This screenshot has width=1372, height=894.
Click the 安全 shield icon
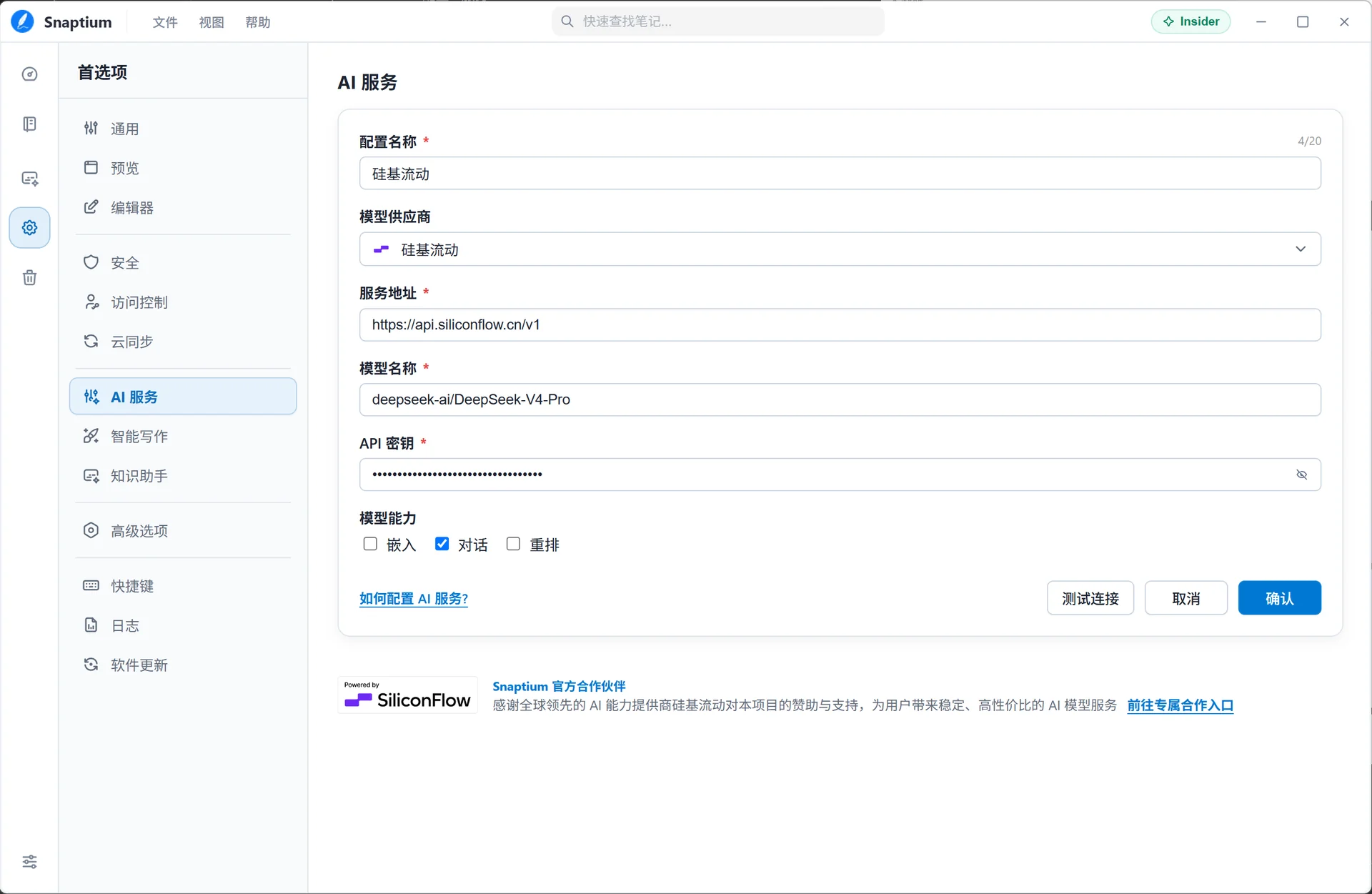91,262
